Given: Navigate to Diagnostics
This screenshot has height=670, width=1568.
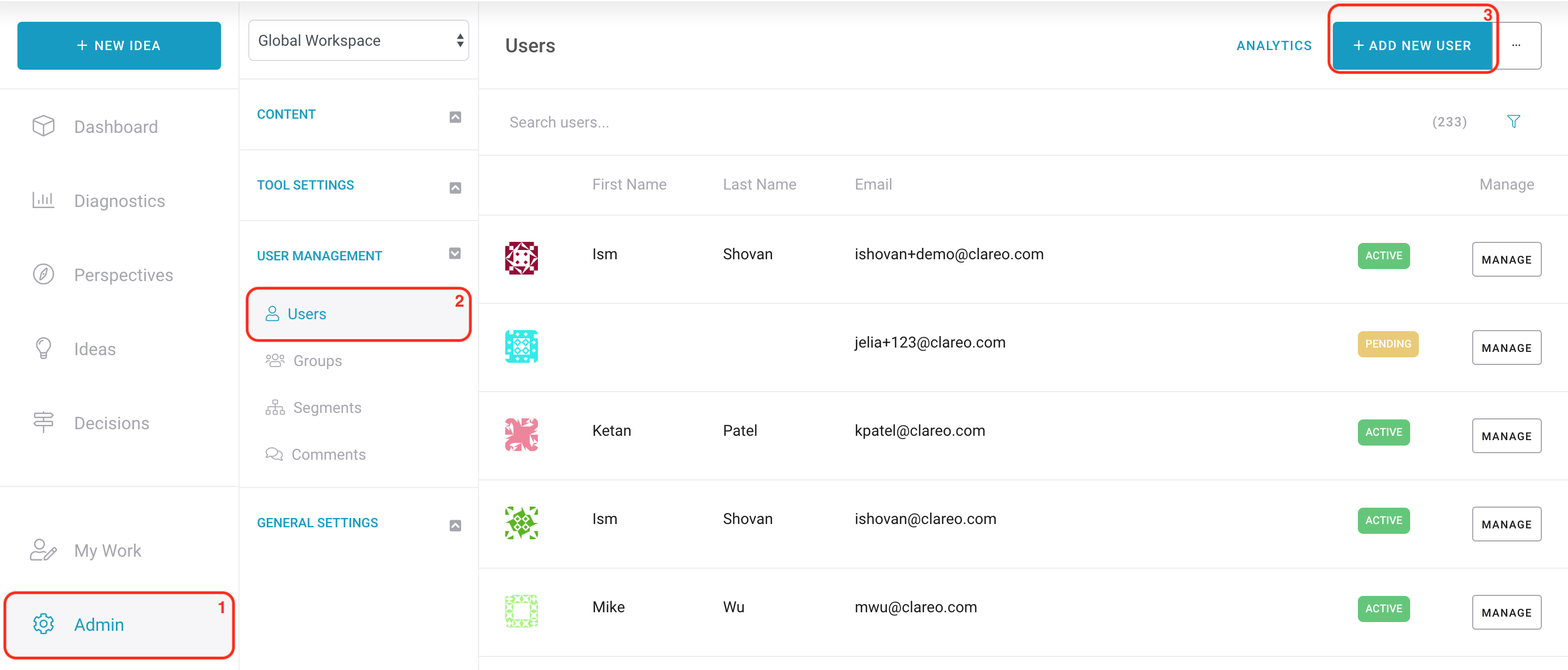Looking at the screenshot, I should (x=119, y=201).
